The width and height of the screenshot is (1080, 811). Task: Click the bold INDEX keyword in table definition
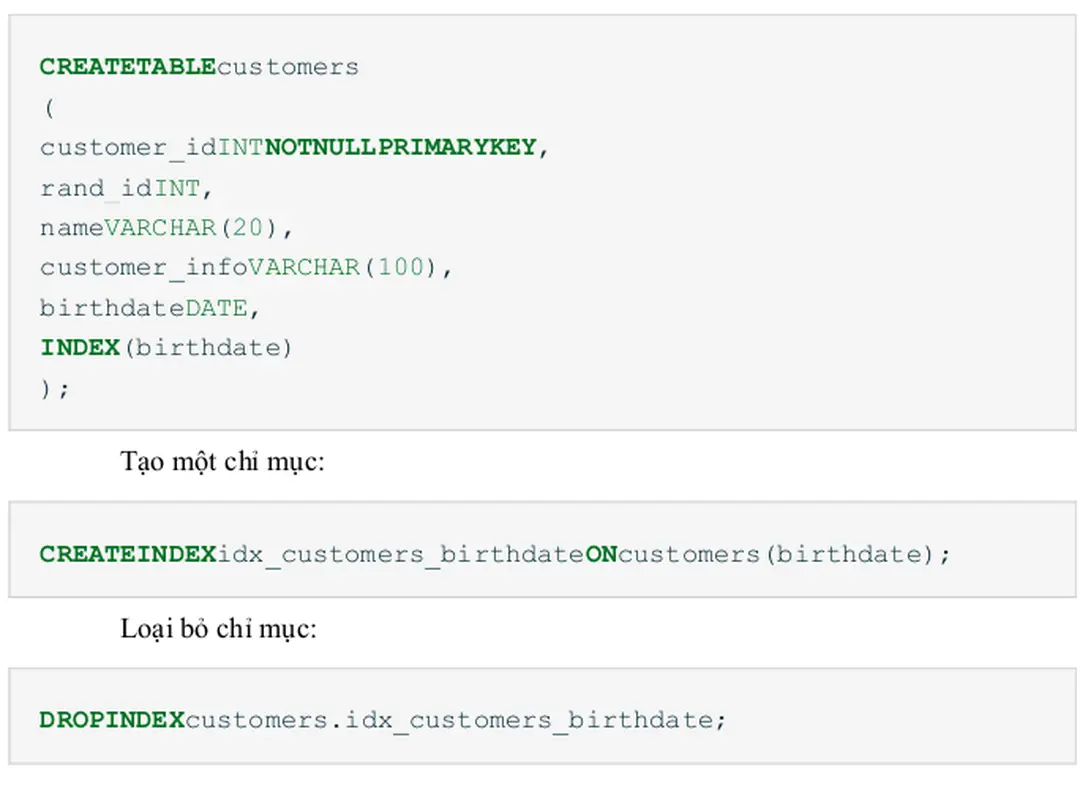tap(79, 348)
